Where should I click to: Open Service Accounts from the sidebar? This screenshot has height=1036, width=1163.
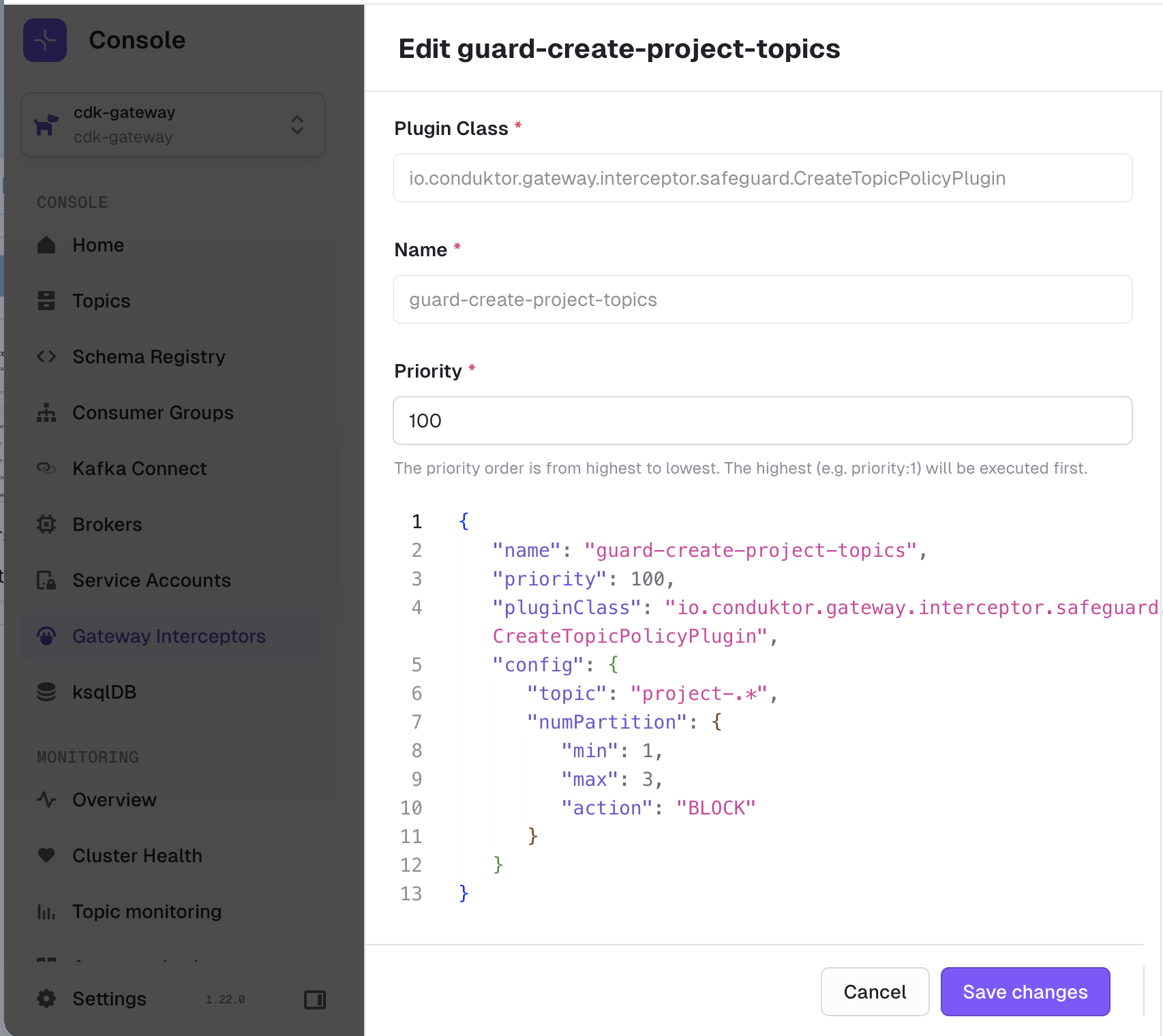coord(46,580)
